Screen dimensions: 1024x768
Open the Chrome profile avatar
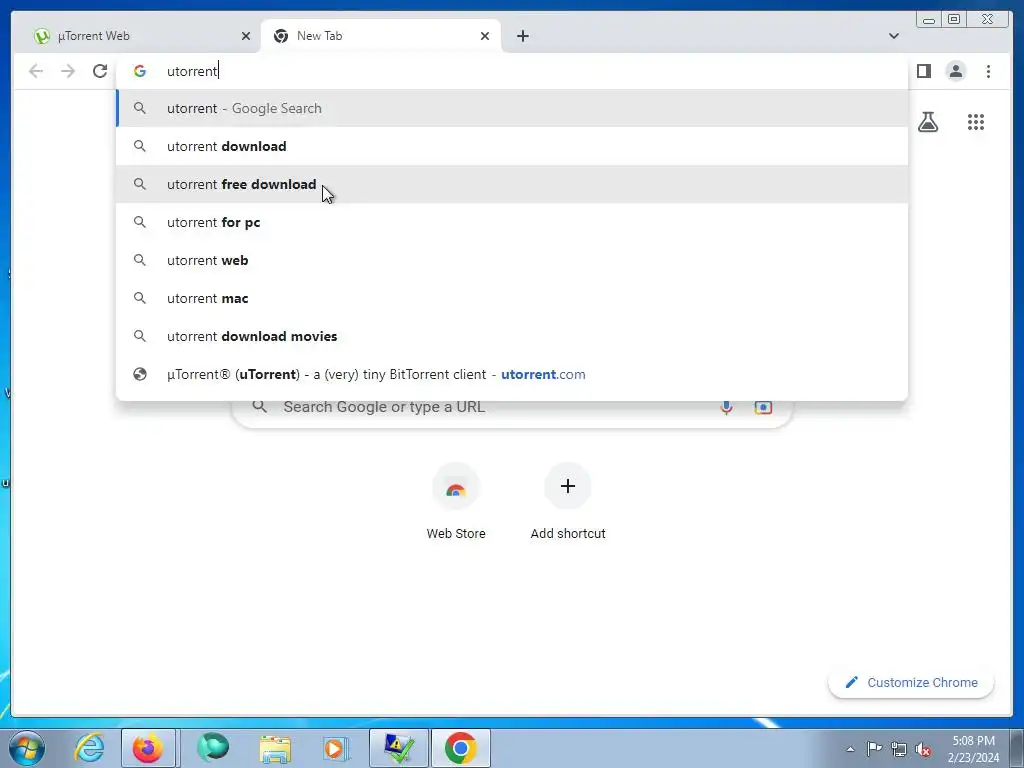click(955, 71)
